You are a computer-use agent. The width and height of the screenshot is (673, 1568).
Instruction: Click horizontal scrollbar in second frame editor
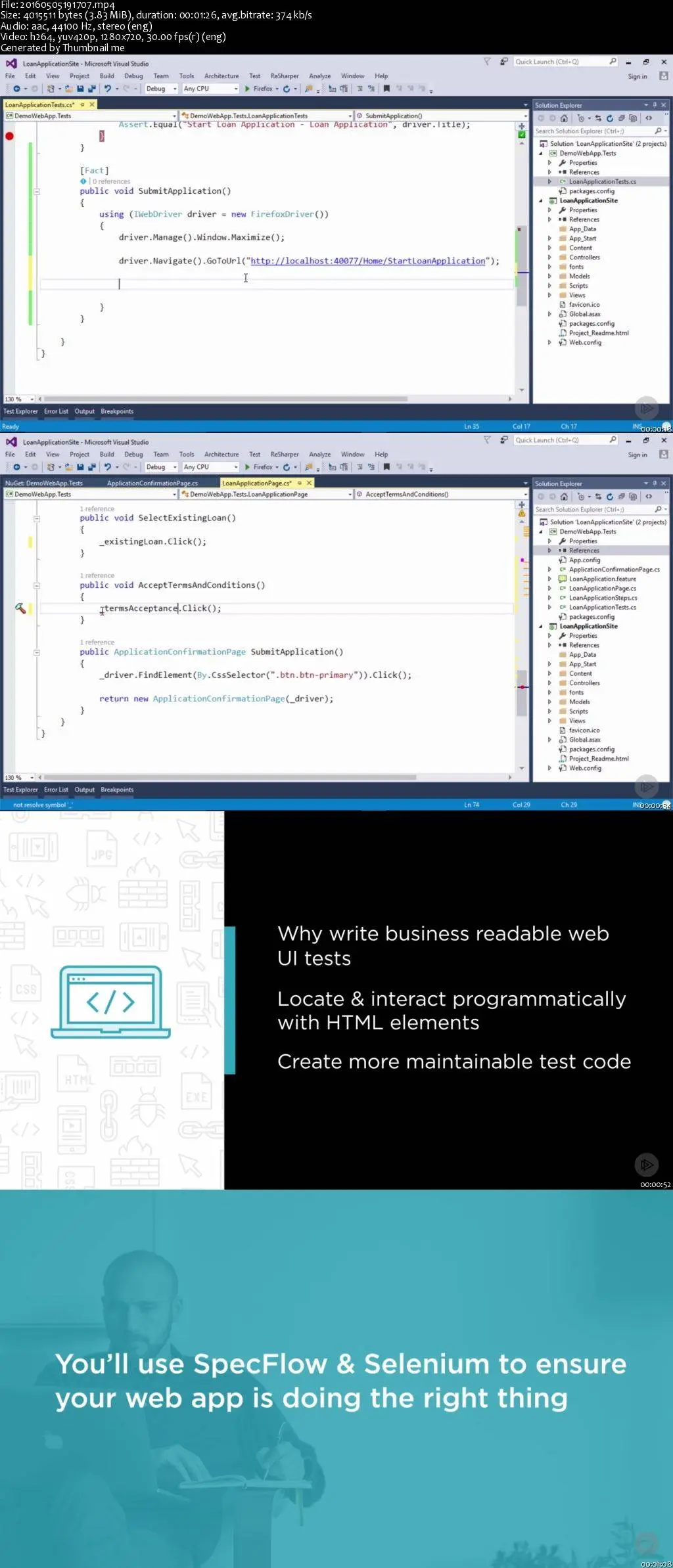click(x=230, y=777)
